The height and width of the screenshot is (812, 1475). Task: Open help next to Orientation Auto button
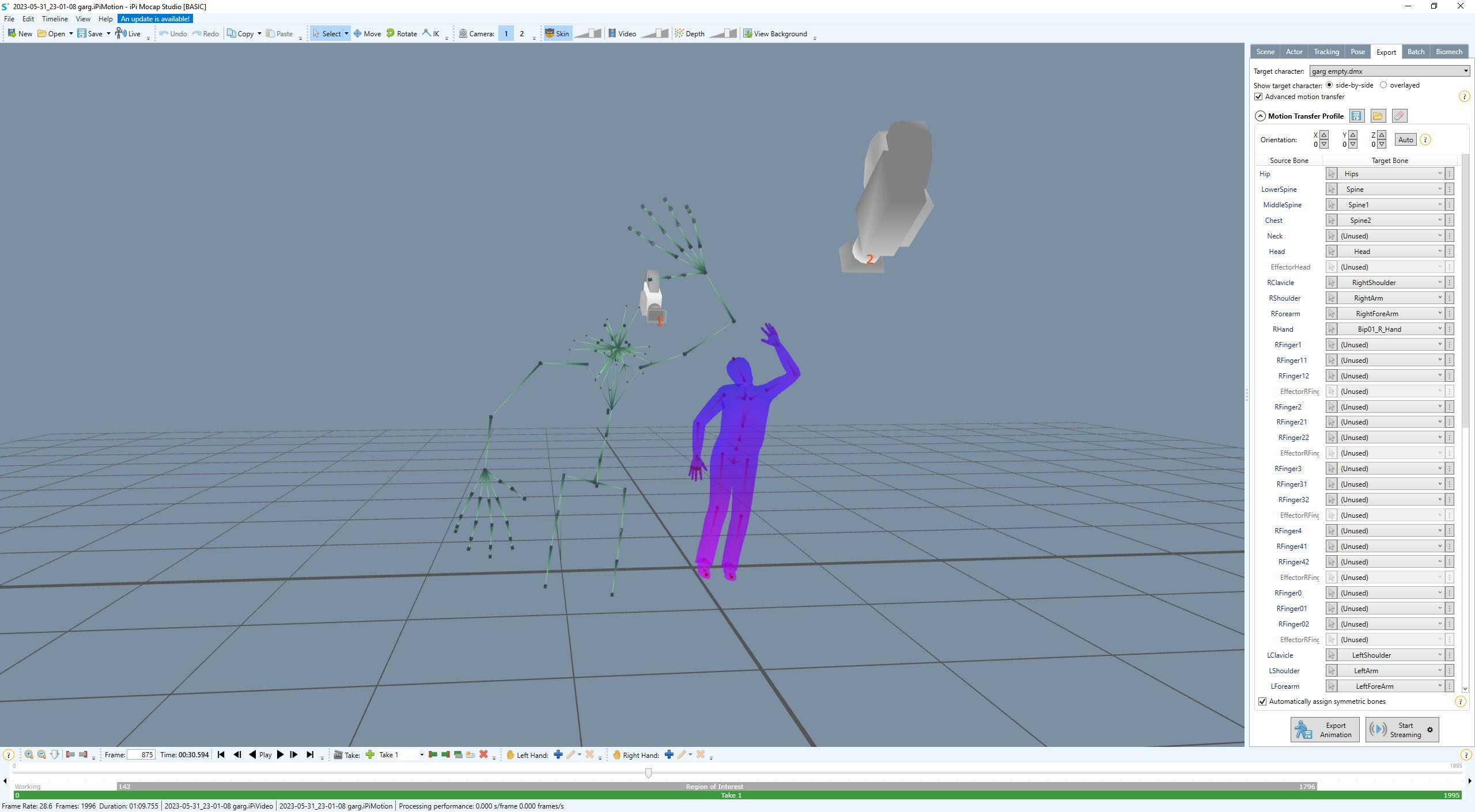[x=1425, y=139]
